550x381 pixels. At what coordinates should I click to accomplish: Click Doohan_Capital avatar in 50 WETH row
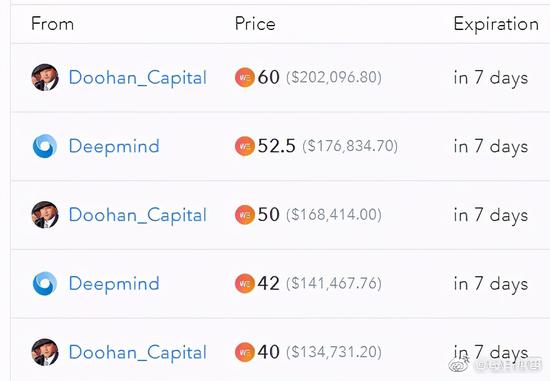click(45, 215)
